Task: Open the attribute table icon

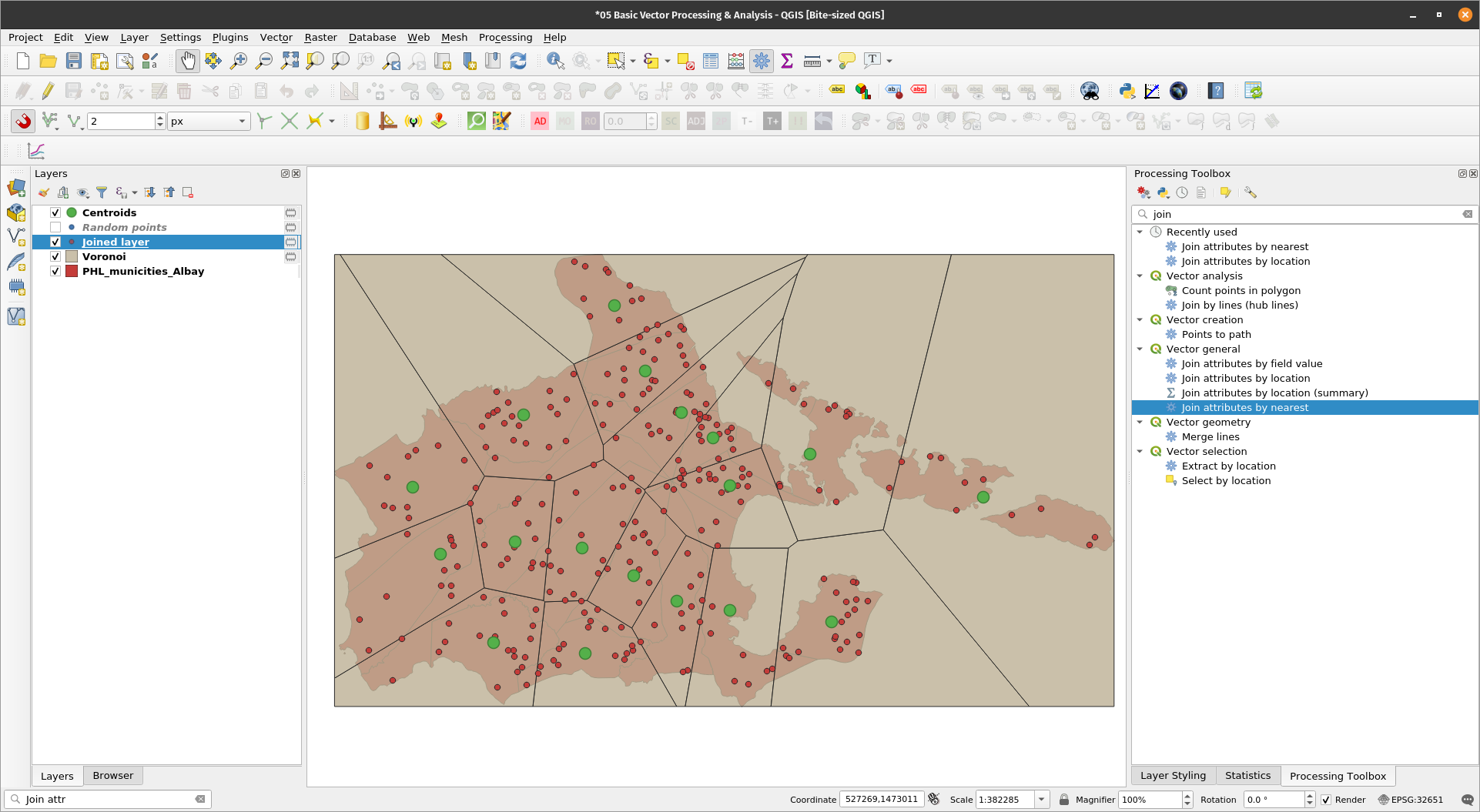Action: pyautogui.click(x=710, y=61)
